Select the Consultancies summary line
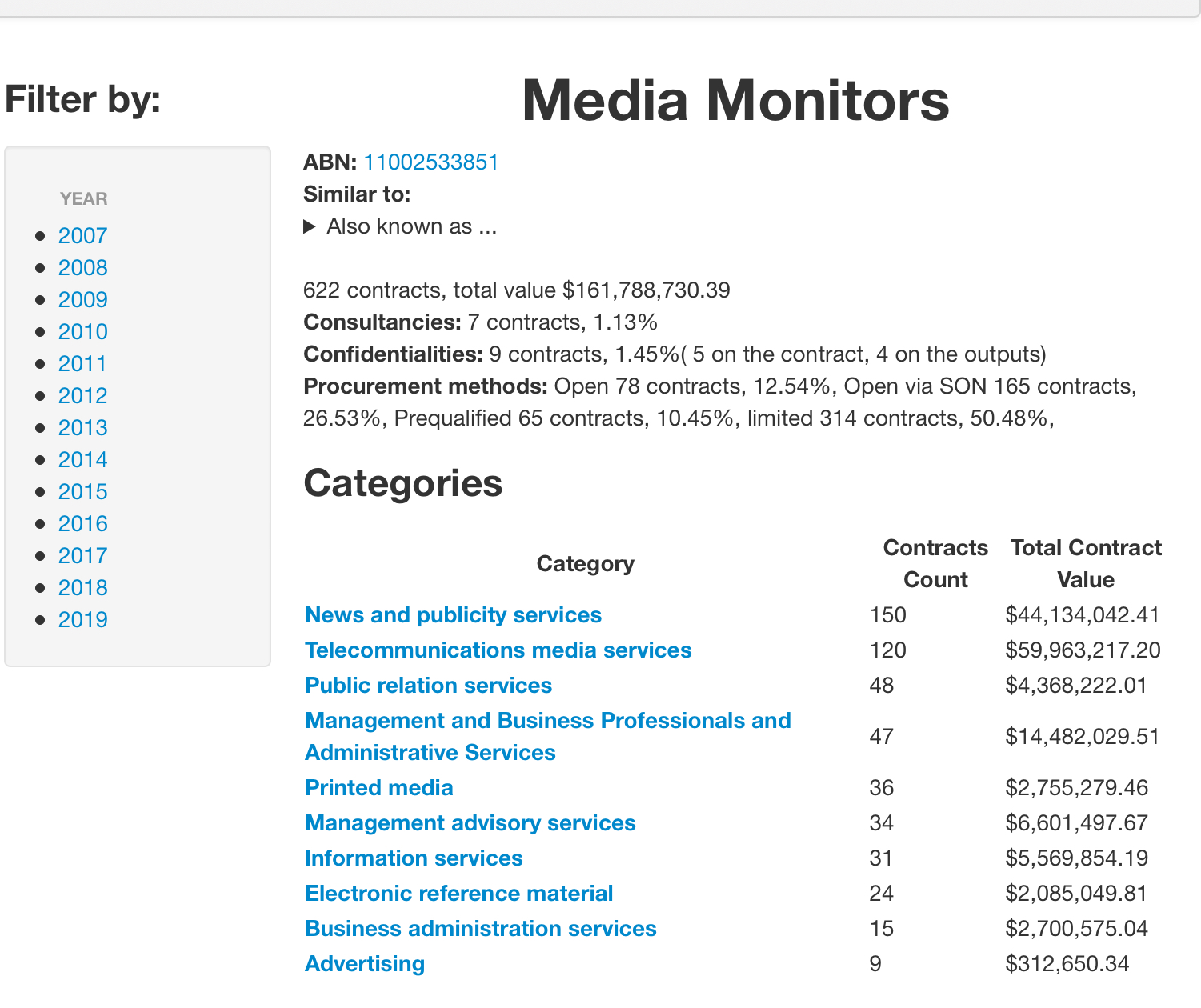The height and width of the screenshot is (1008, 1201). tap(480, 322)
